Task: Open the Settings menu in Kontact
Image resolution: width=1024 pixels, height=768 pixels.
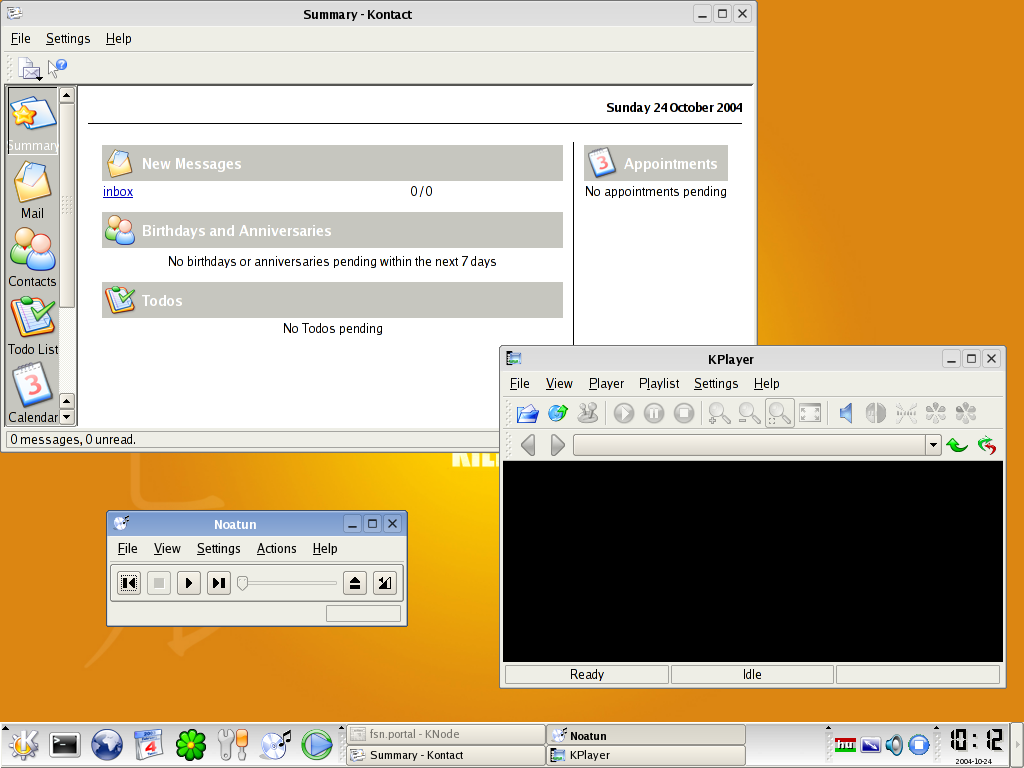Action: 68,39
